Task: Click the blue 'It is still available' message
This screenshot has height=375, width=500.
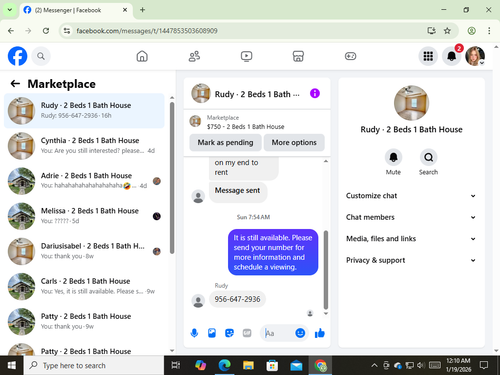Action: [273, 252]
